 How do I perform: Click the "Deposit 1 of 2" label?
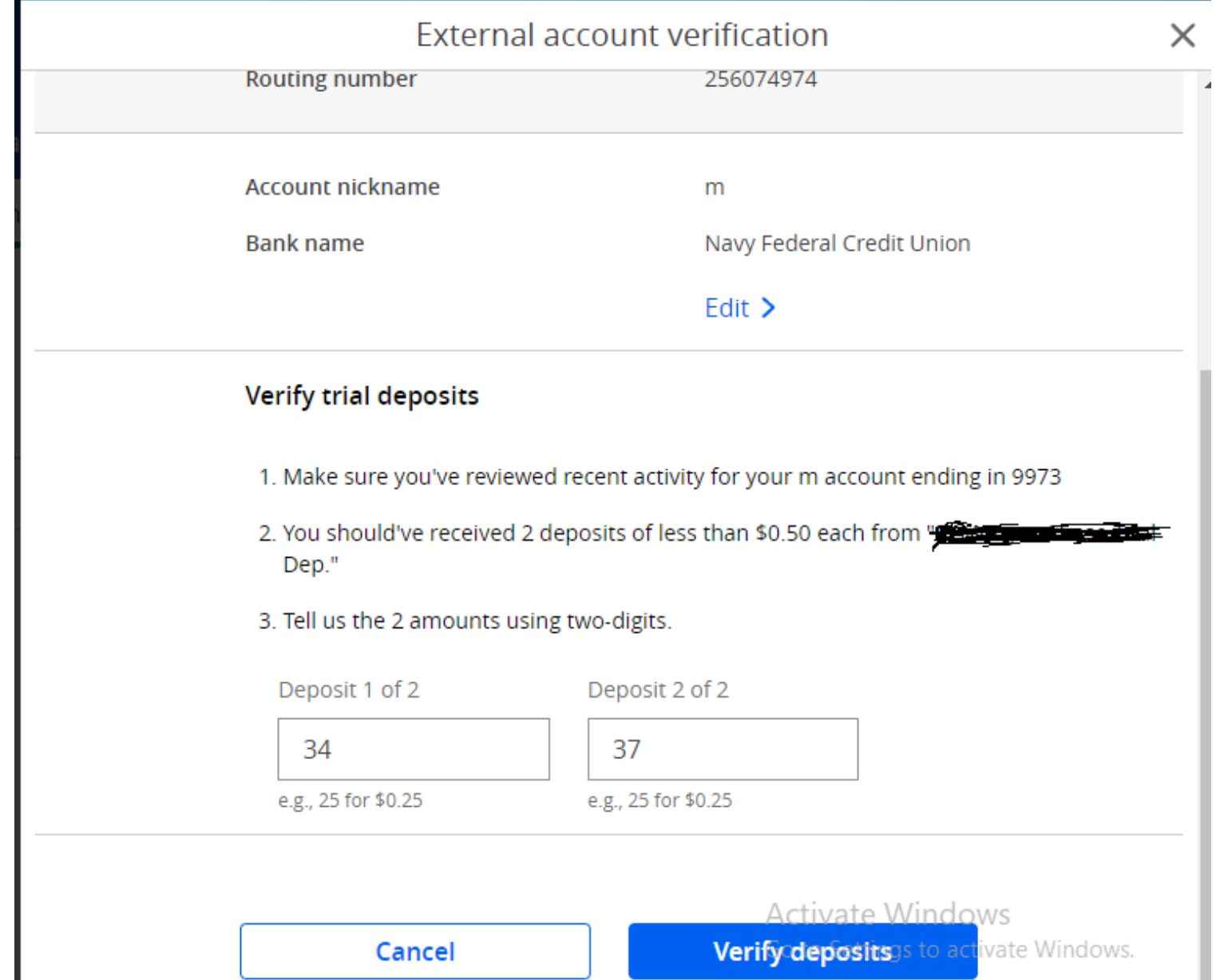348,690
